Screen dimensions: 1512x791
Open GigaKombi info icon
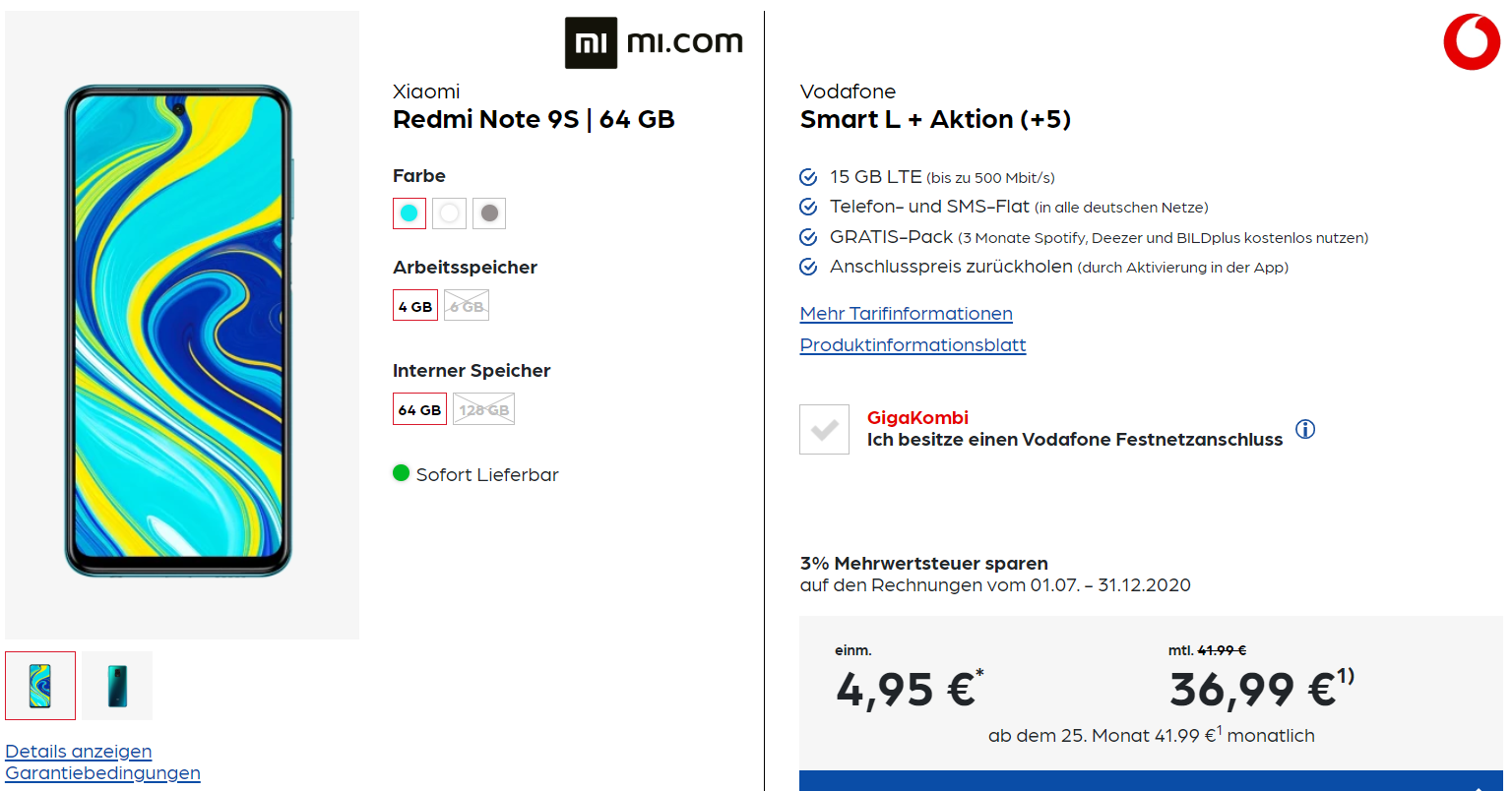(x=1305, y=429)
